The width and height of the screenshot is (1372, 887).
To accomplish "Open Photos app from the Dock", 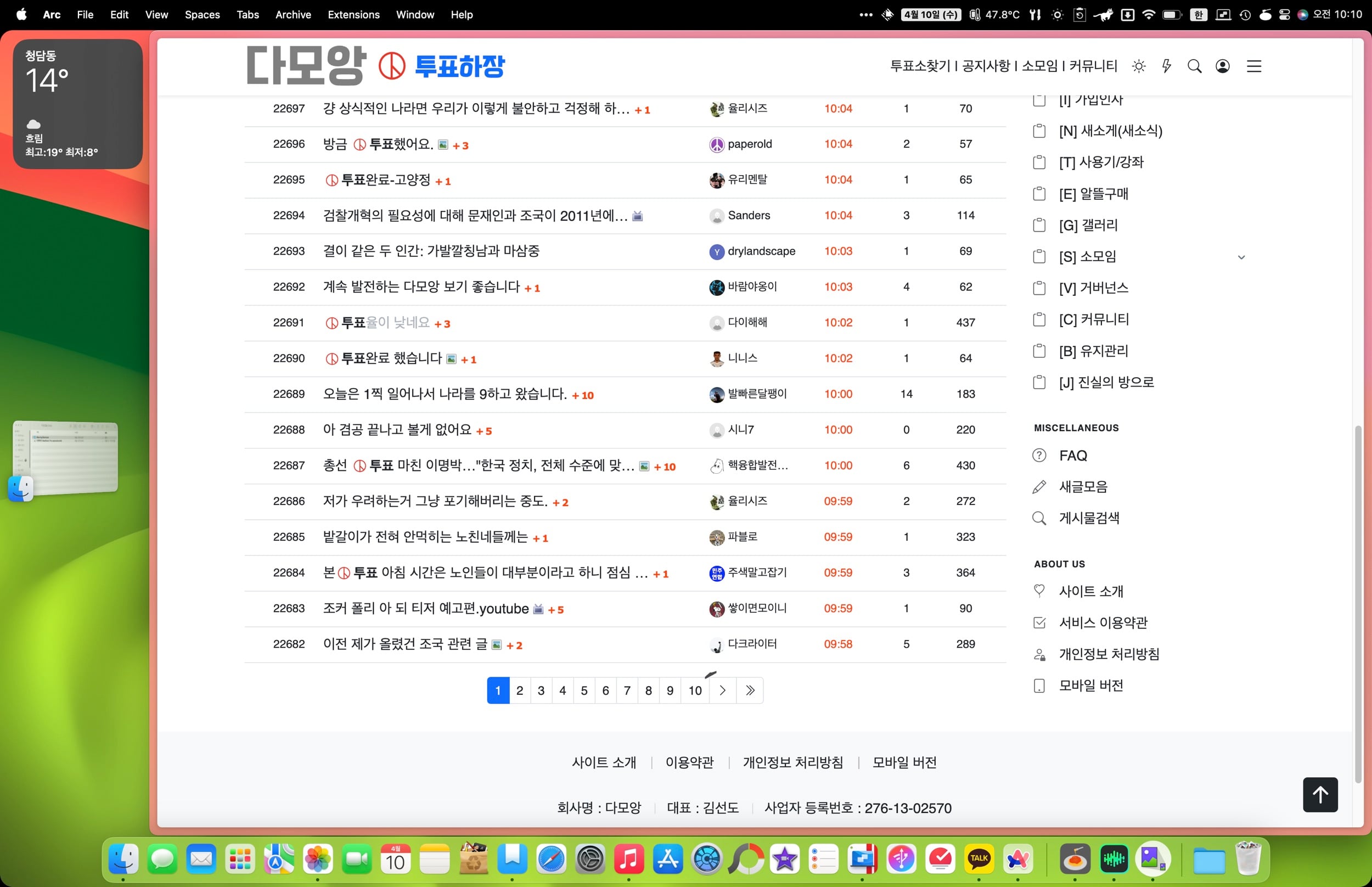I will (x=317, y=860).
